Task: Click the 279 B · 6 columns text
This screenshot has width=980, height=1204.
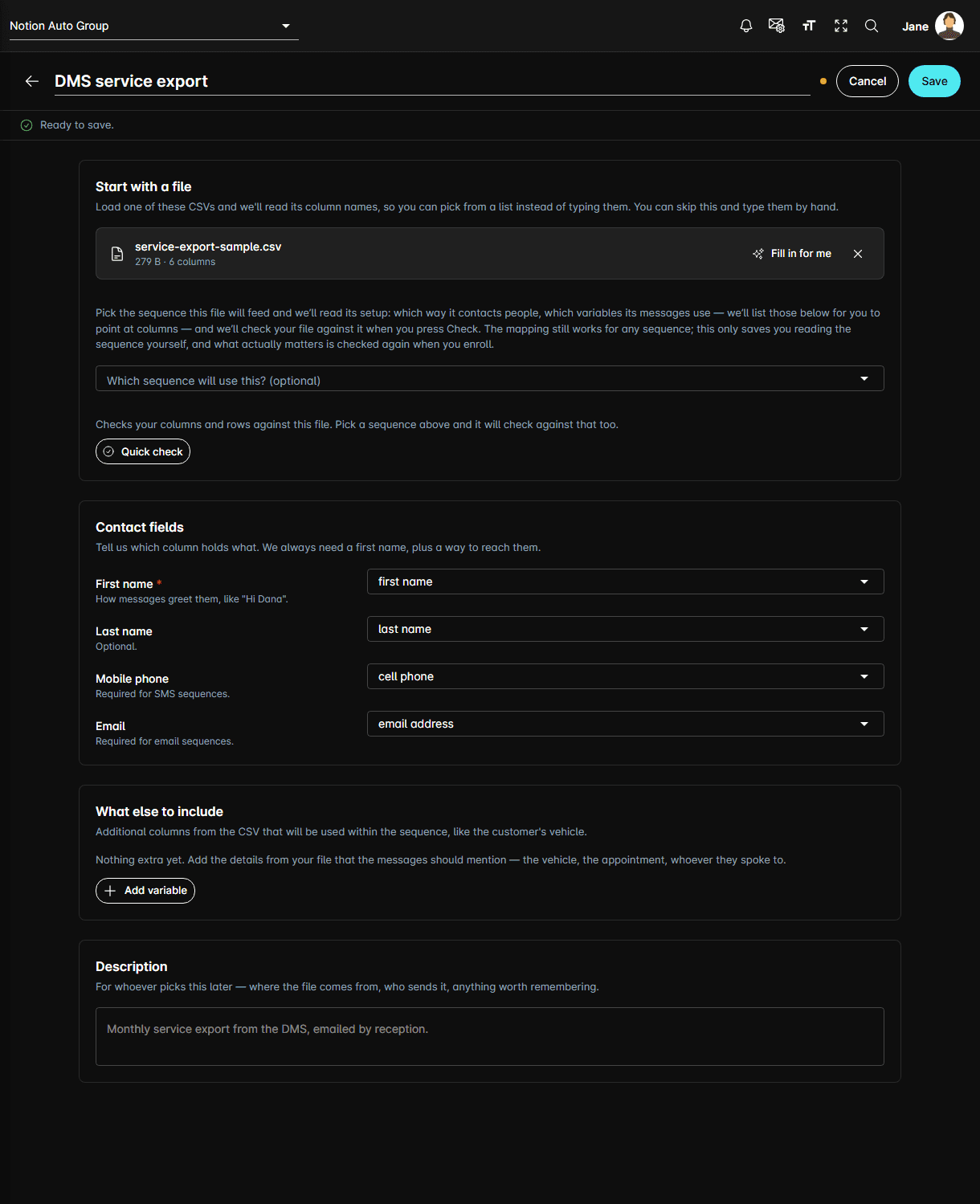Action: coord(175,262)
